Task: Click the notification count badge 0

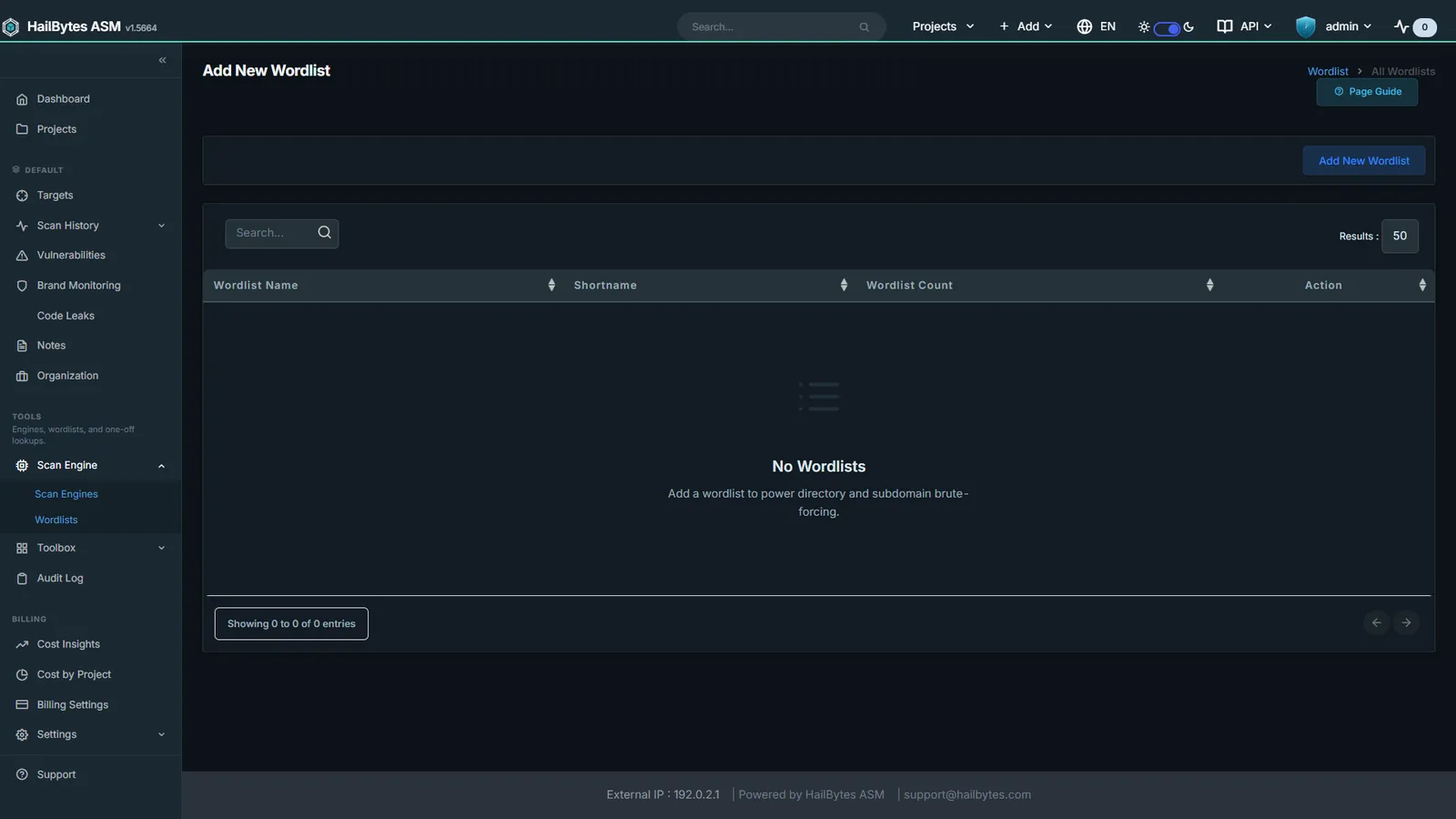Action: tap(1424, 27)
